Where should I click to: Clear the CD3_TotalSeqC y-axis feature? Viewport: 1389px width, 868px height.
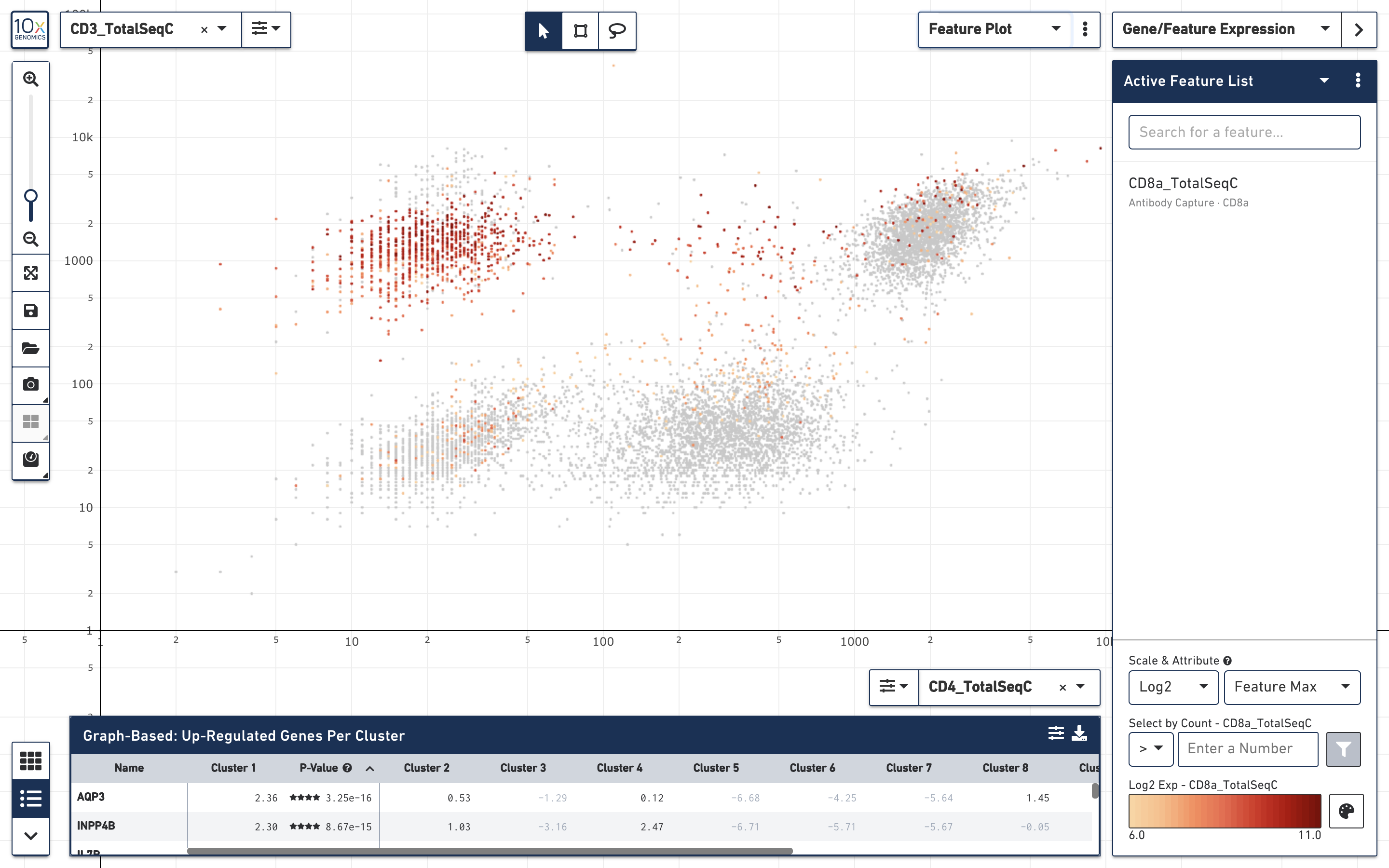pos(204,29)
